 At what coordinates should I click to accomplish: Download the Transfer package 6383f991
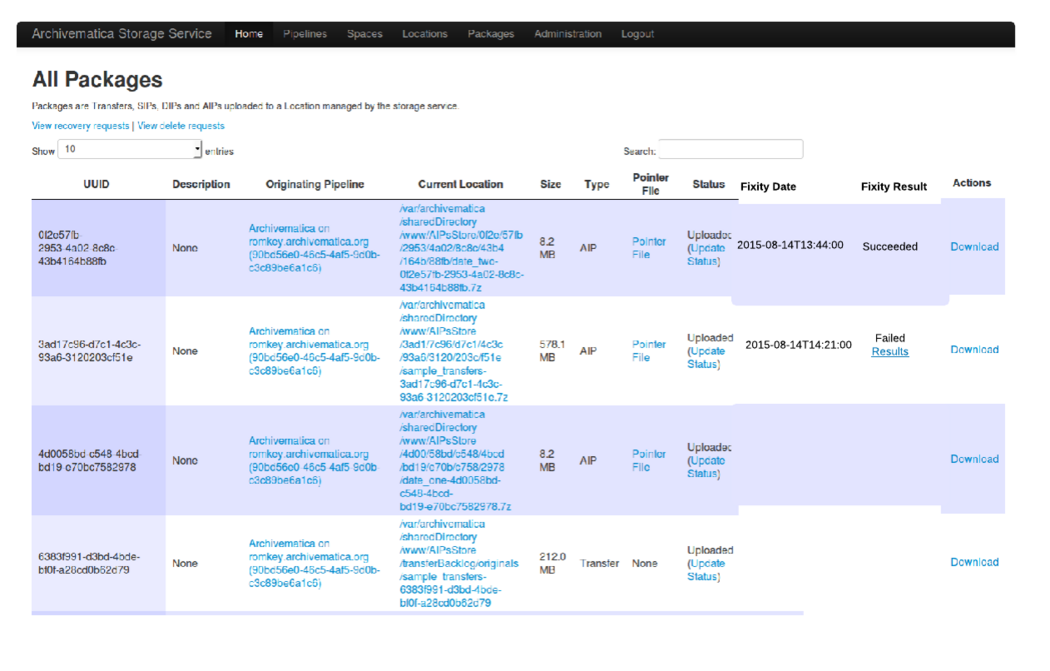click(974, 562)
